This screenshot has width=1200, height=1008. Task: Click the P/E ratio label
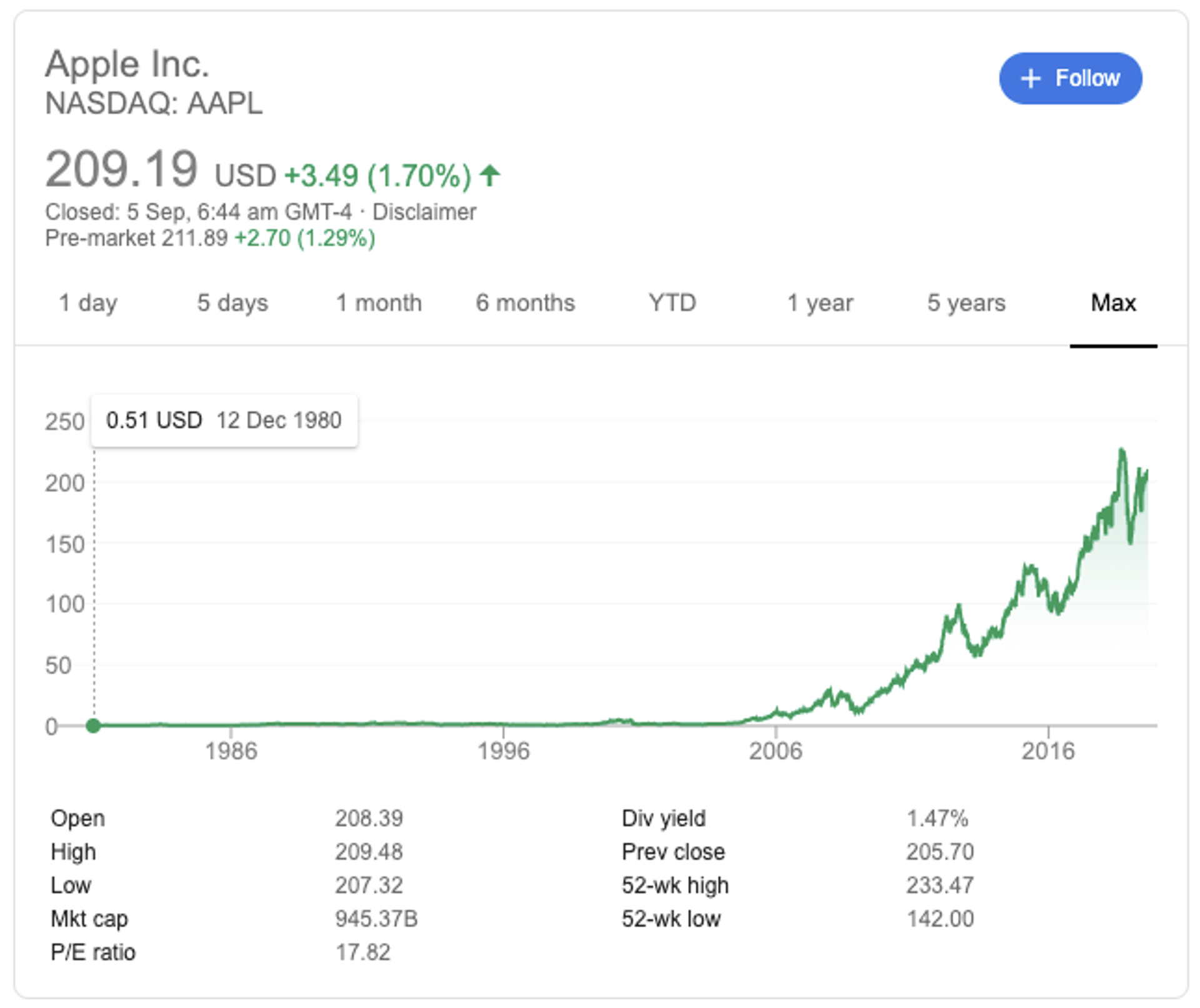tap(93, 952)
